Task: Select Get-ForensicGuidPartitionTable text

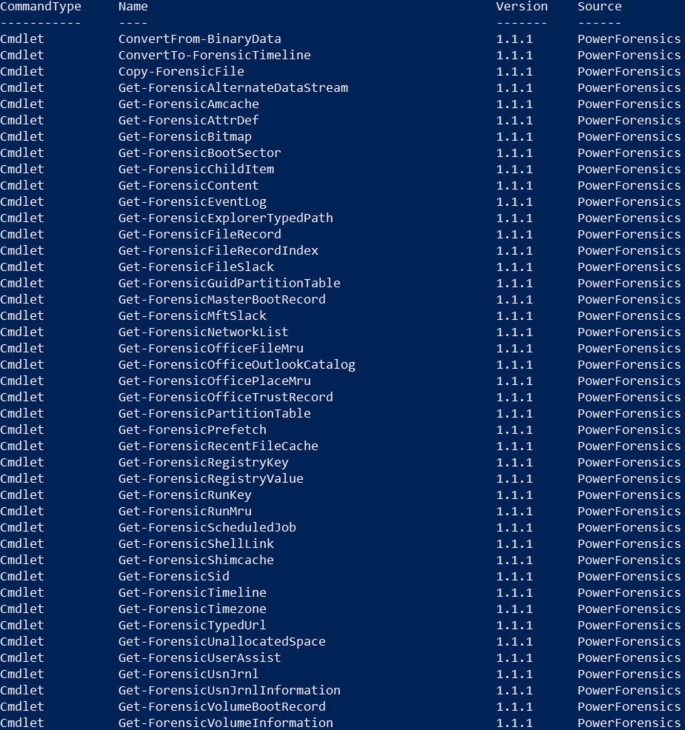Action: [229, 284]
